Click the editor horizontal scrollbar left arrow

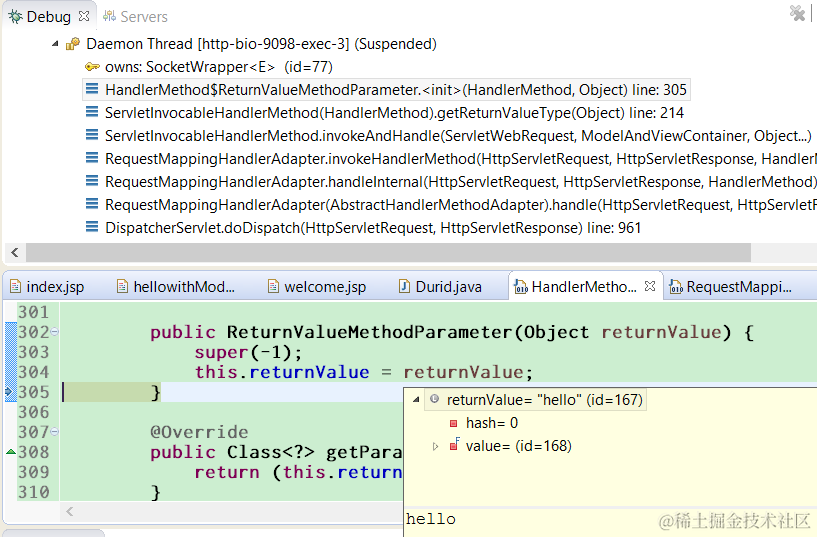coord(70,511)
